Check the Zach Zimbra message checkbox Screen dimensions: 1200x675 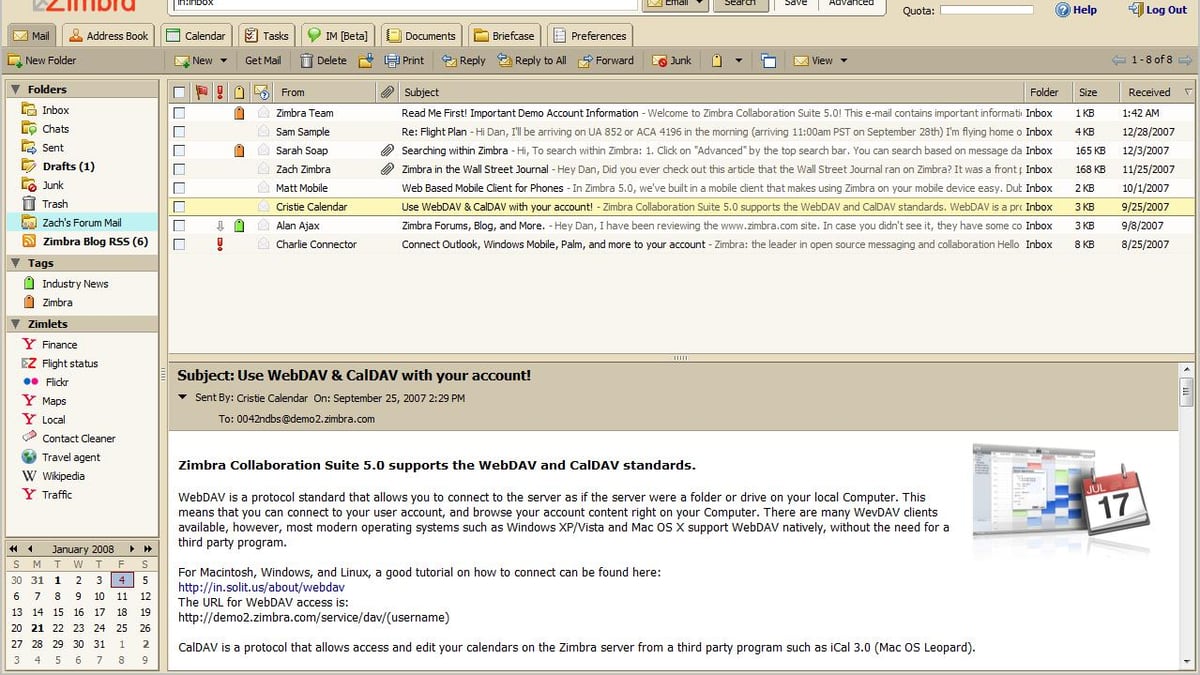coord(179,169)
